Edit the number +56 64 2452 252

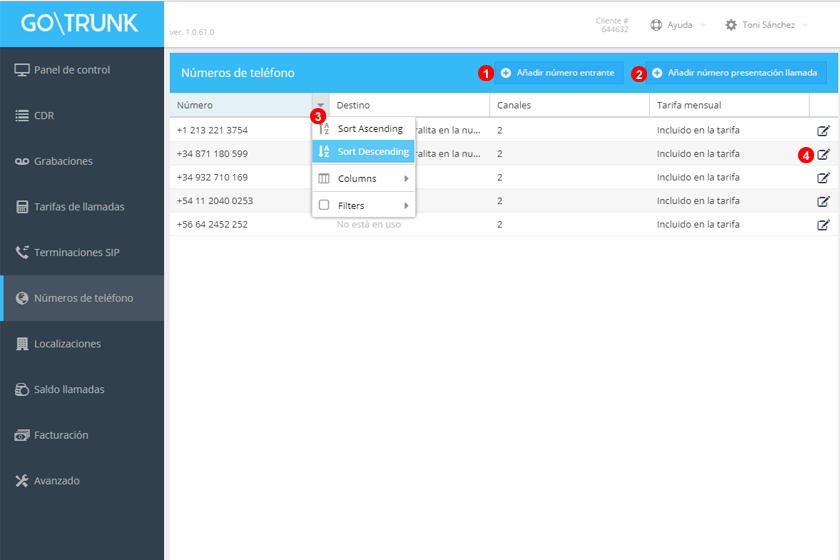823,225
